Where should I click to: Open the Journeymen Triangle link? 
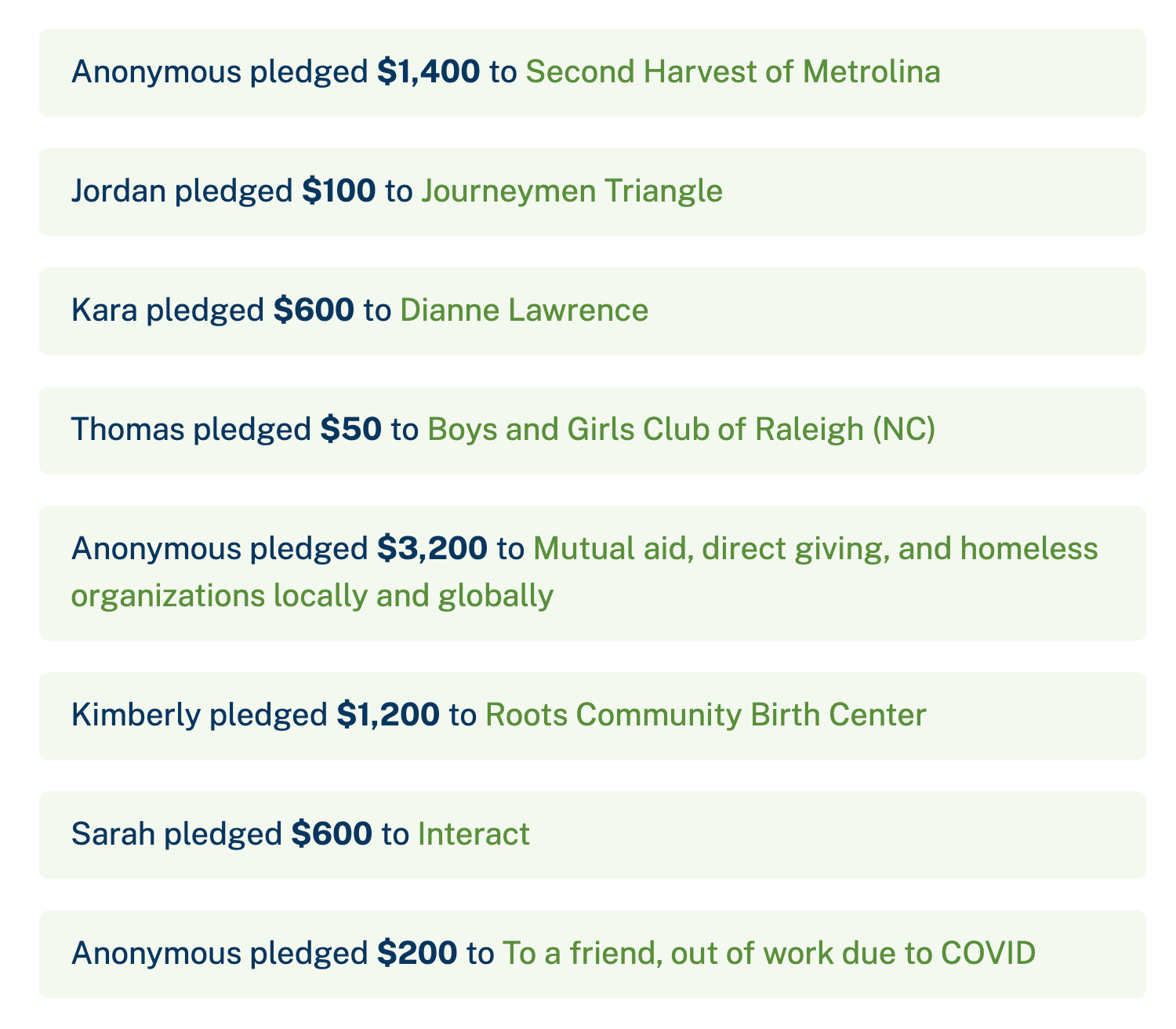tap(572, 191)
